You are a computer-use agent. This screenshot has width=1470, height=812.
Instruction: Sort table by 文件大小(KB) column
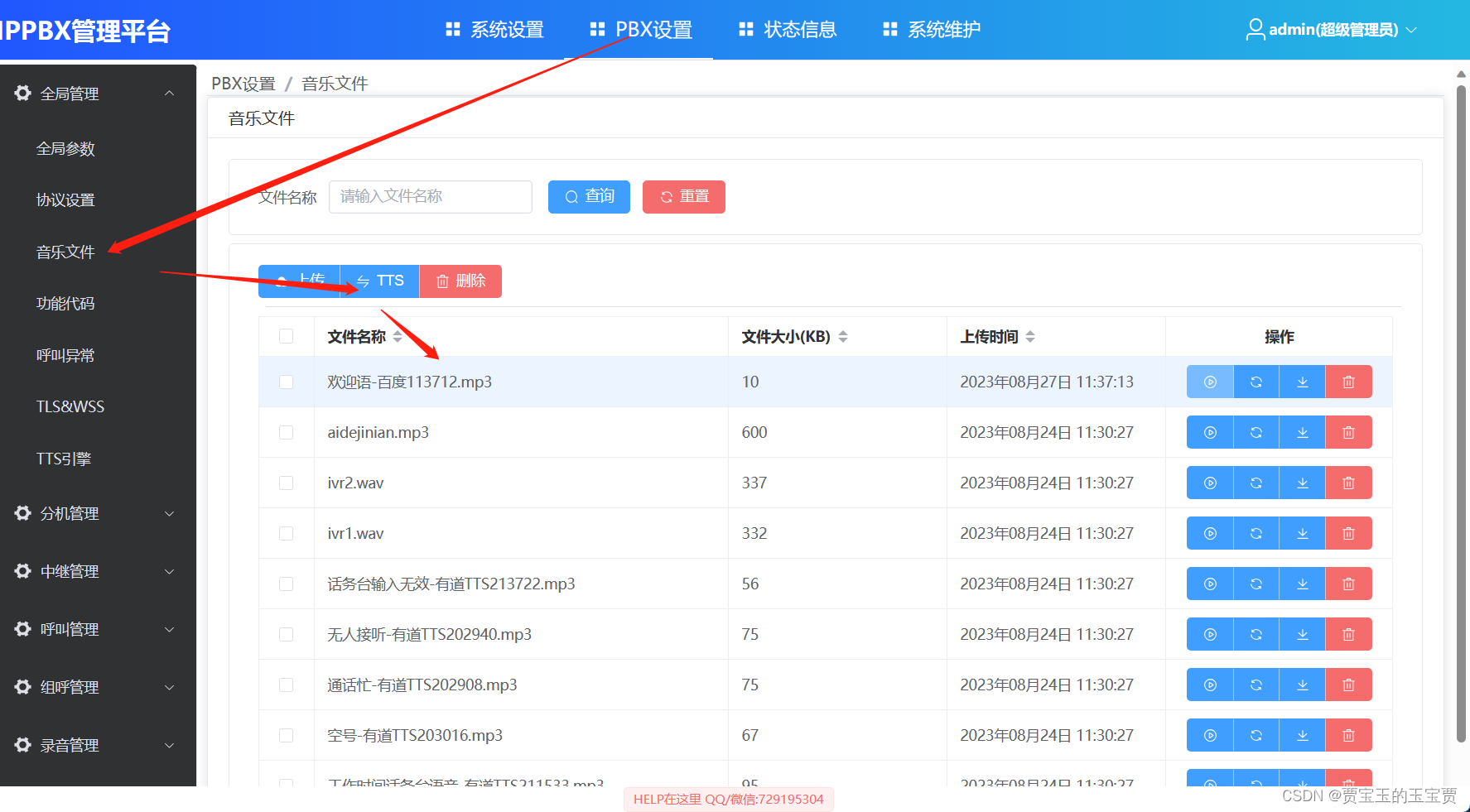coord(843,337)
